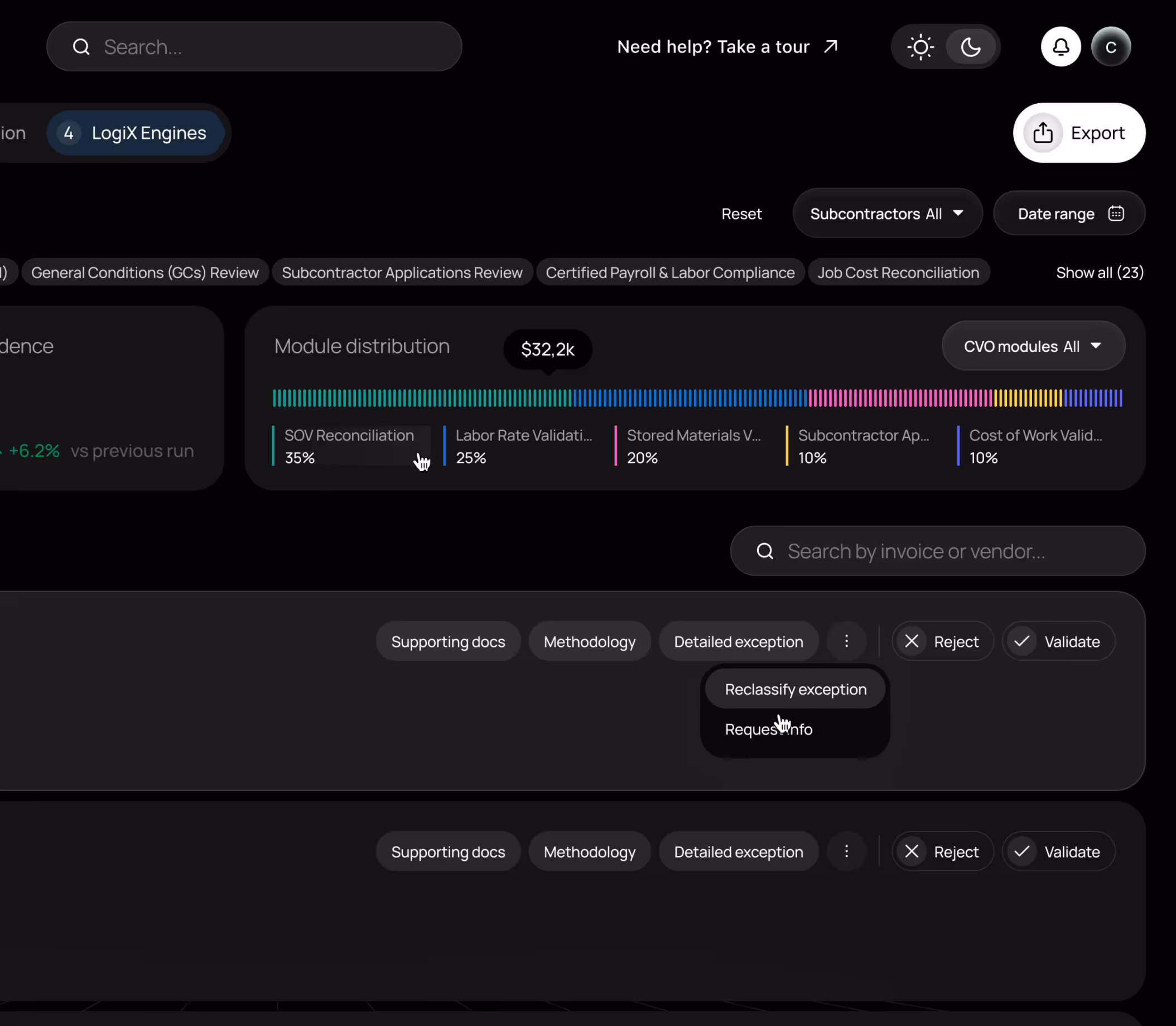Click the notification bell icon

tap(1061, 46)
